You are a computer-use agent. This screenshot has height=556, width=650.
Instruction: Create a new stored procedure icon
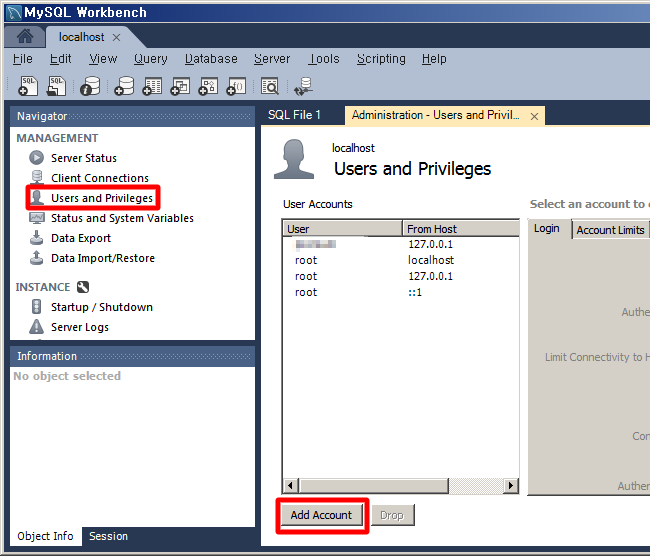(x=208, y=86)
